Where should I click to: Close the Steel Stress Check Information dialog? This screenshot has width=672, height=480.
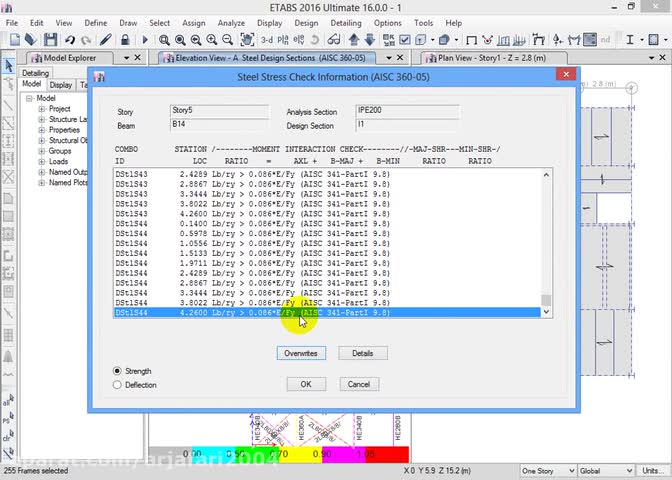tap(566, 75)
